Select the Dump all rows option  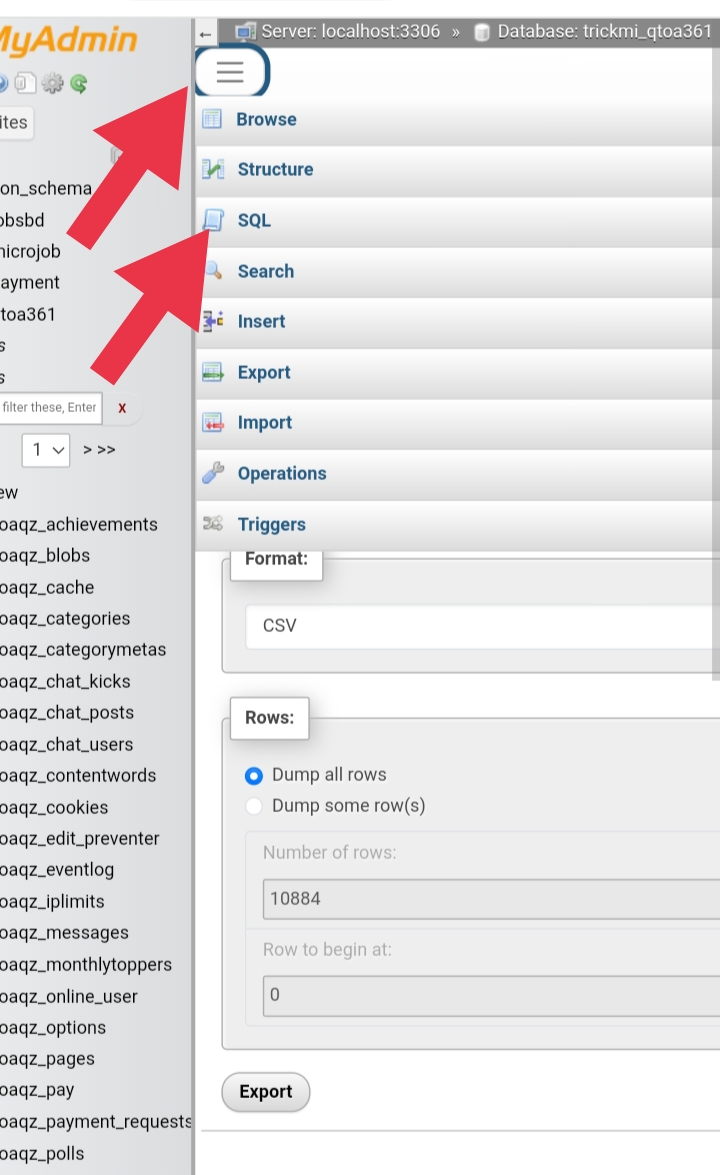(254, 775)
